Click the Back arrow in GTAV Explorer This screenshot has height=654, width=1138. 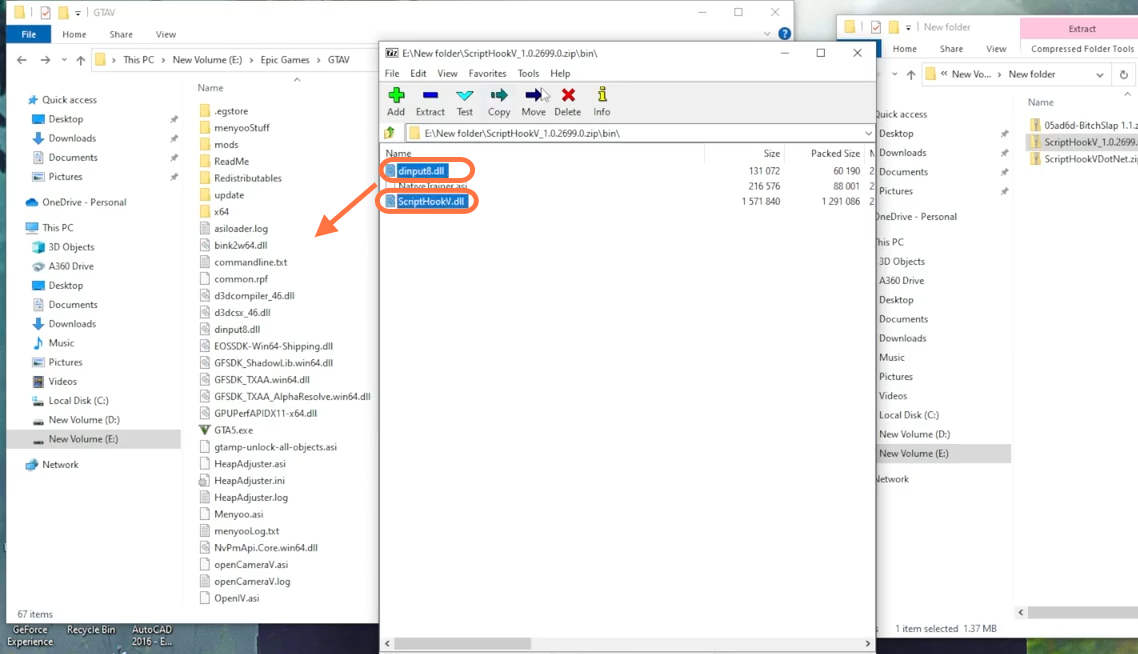tap(22, 60)
